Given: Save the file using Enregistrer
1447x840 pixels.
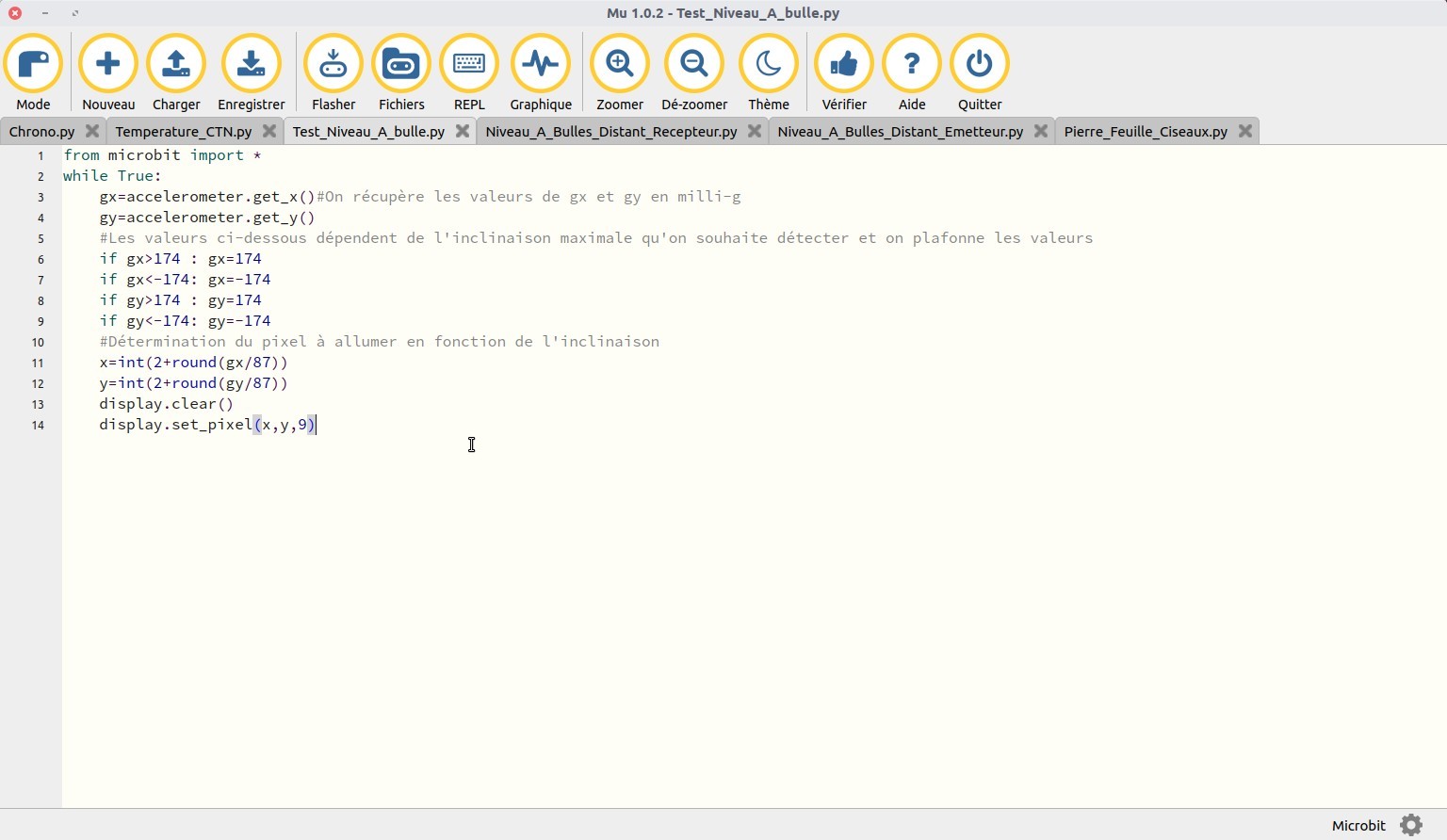Looking at the screenshot, I should point(251,65).
